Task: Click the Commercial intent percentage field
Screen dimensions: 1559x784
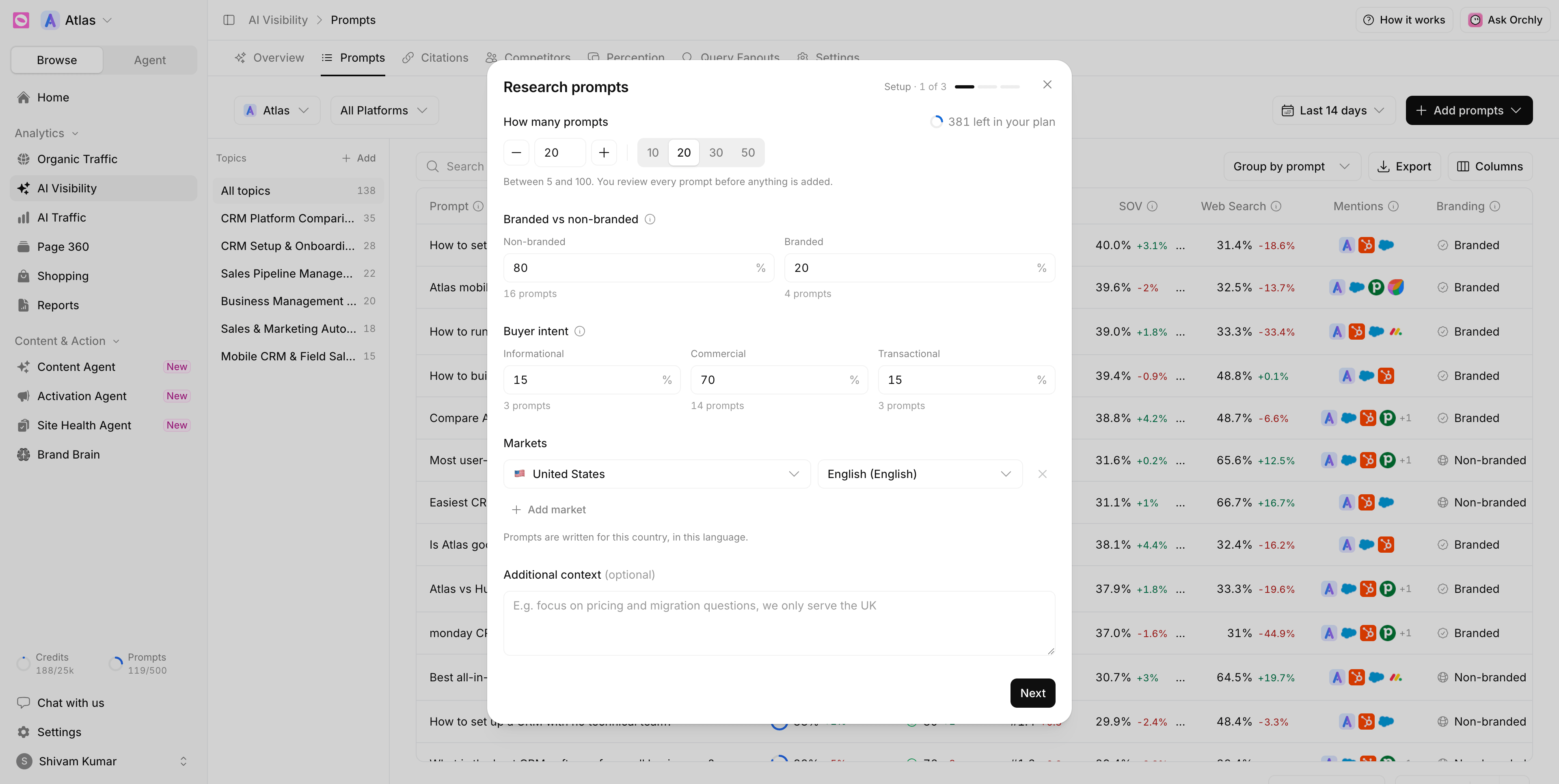Action: [x=779, y=380]
